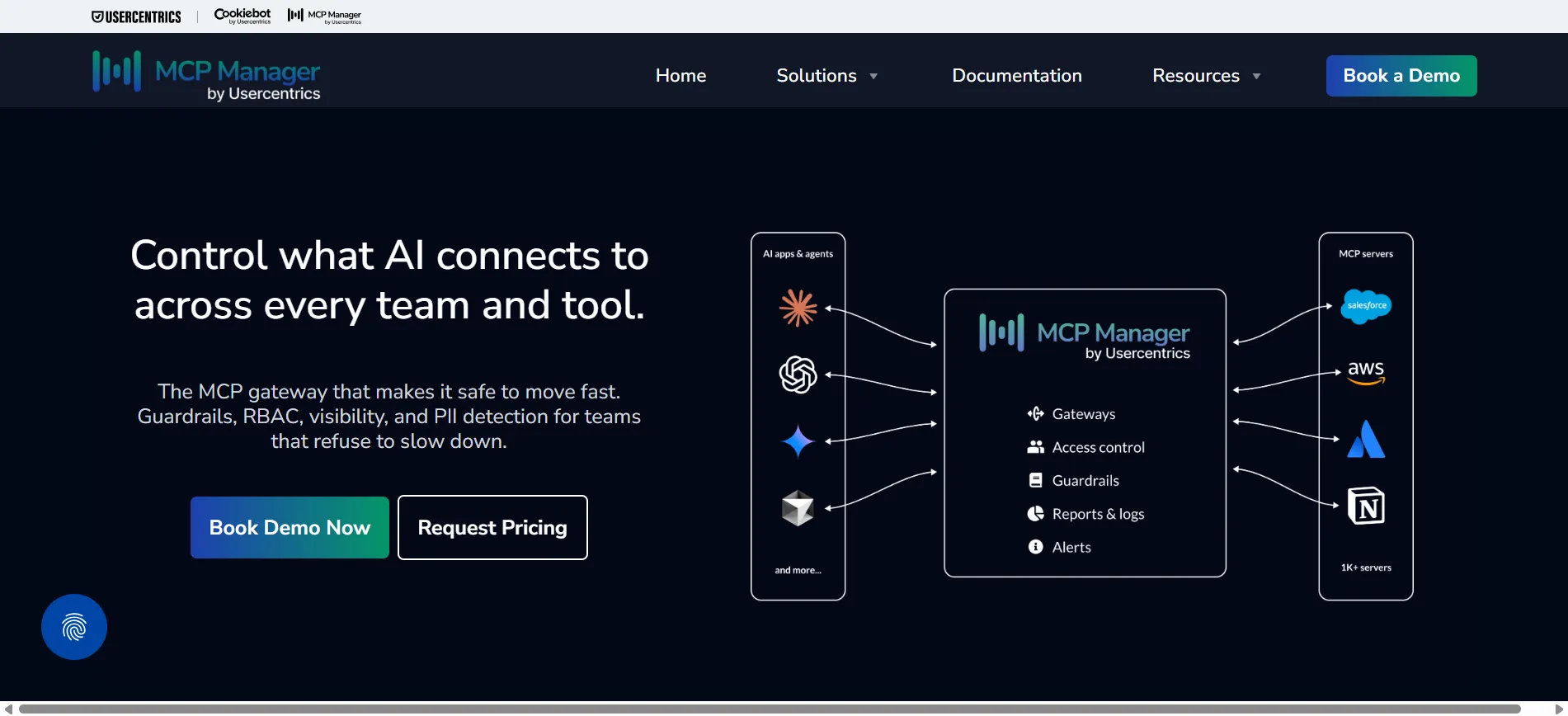This screenshot has height=716, width=1568.
Task: Click the Claude starburst icon
Action: (798, 308)
